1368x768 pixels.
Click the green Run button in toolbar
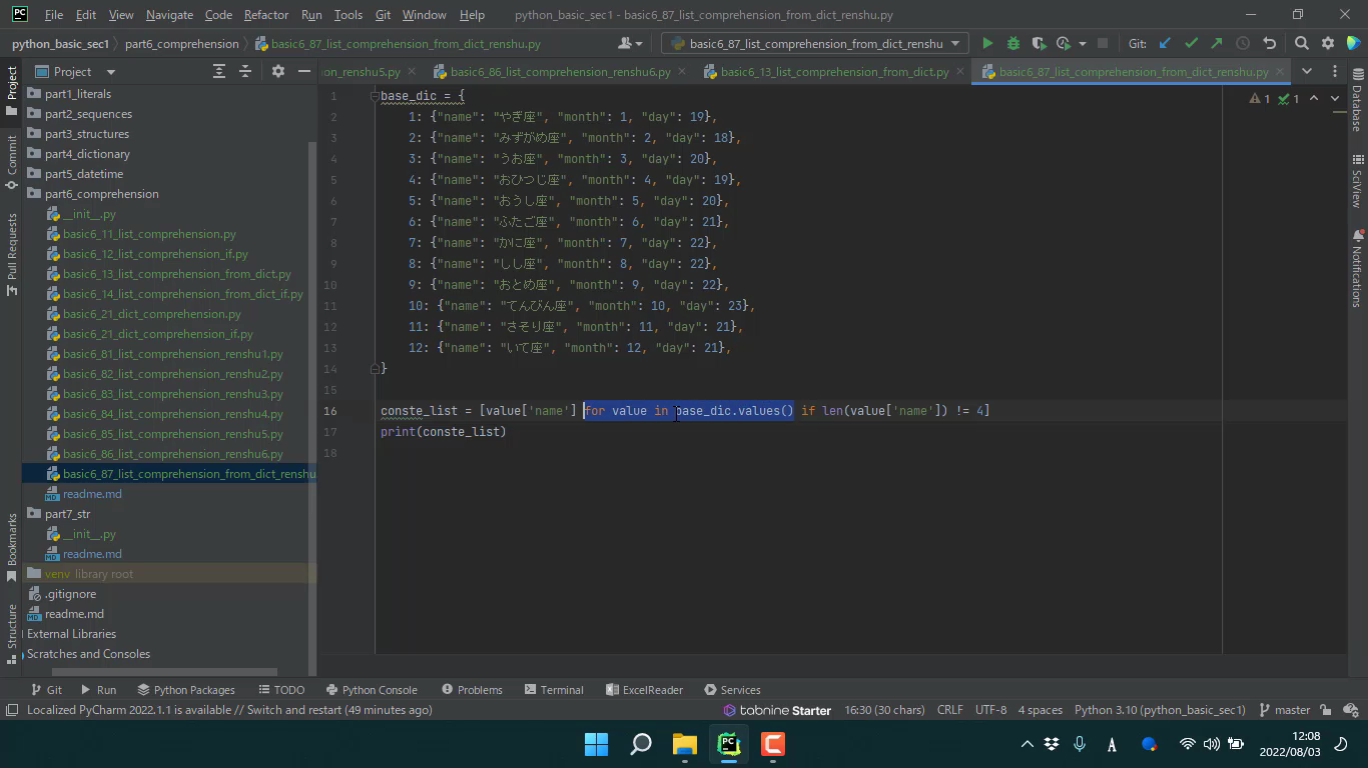click(x=987, y=43)
